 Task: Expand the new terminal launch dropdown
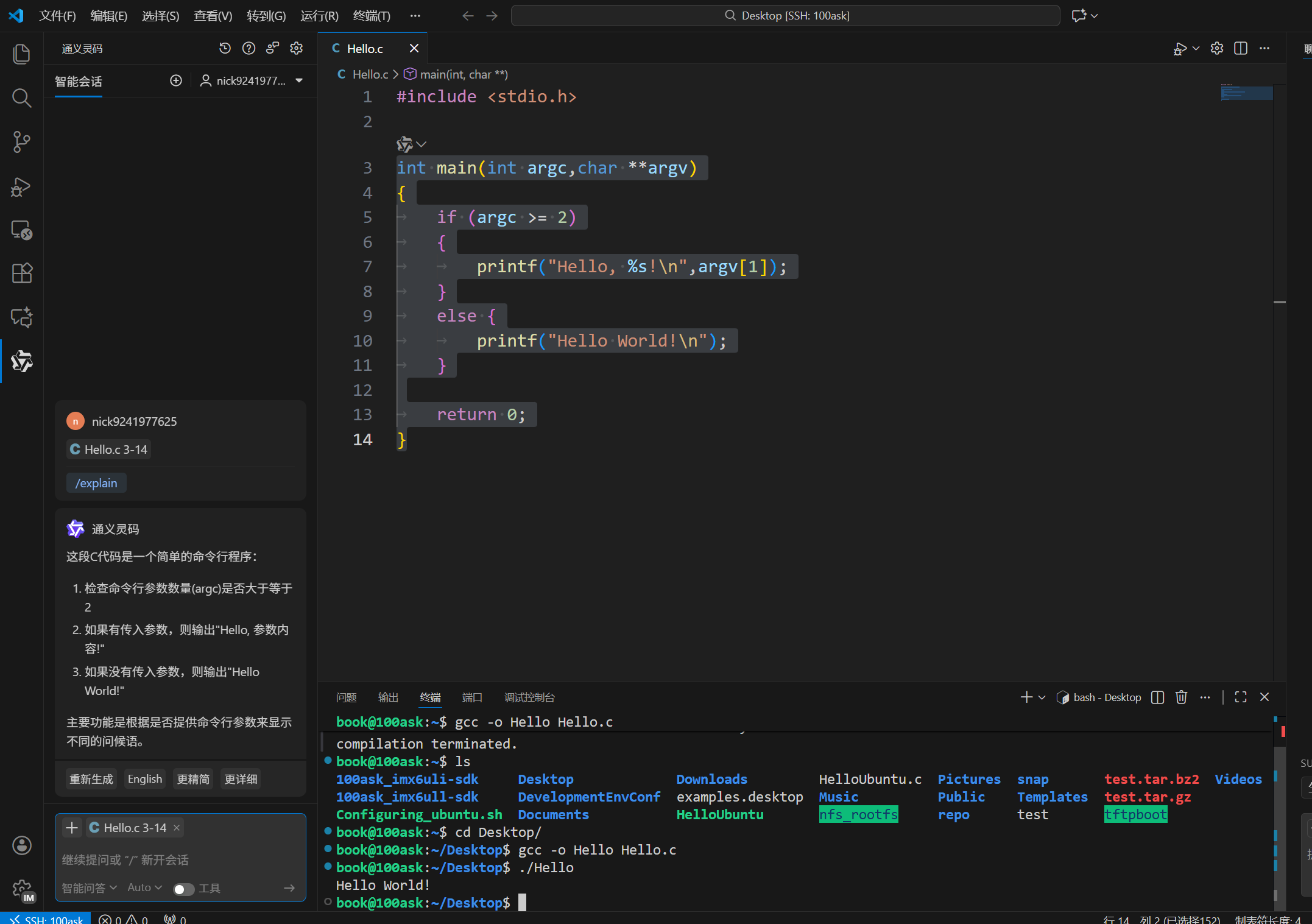[x=1042, y=697]
